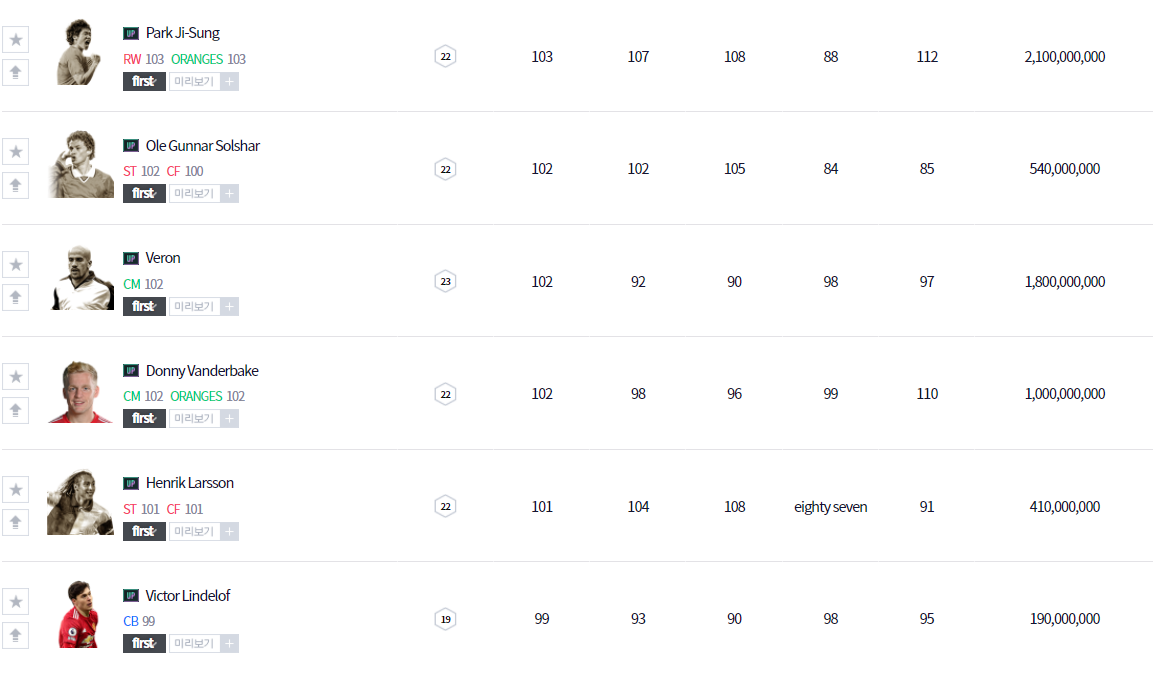Click the UP badge next to Henrik Larsson
Screen dimensions: 1159x674
[131, 484]
